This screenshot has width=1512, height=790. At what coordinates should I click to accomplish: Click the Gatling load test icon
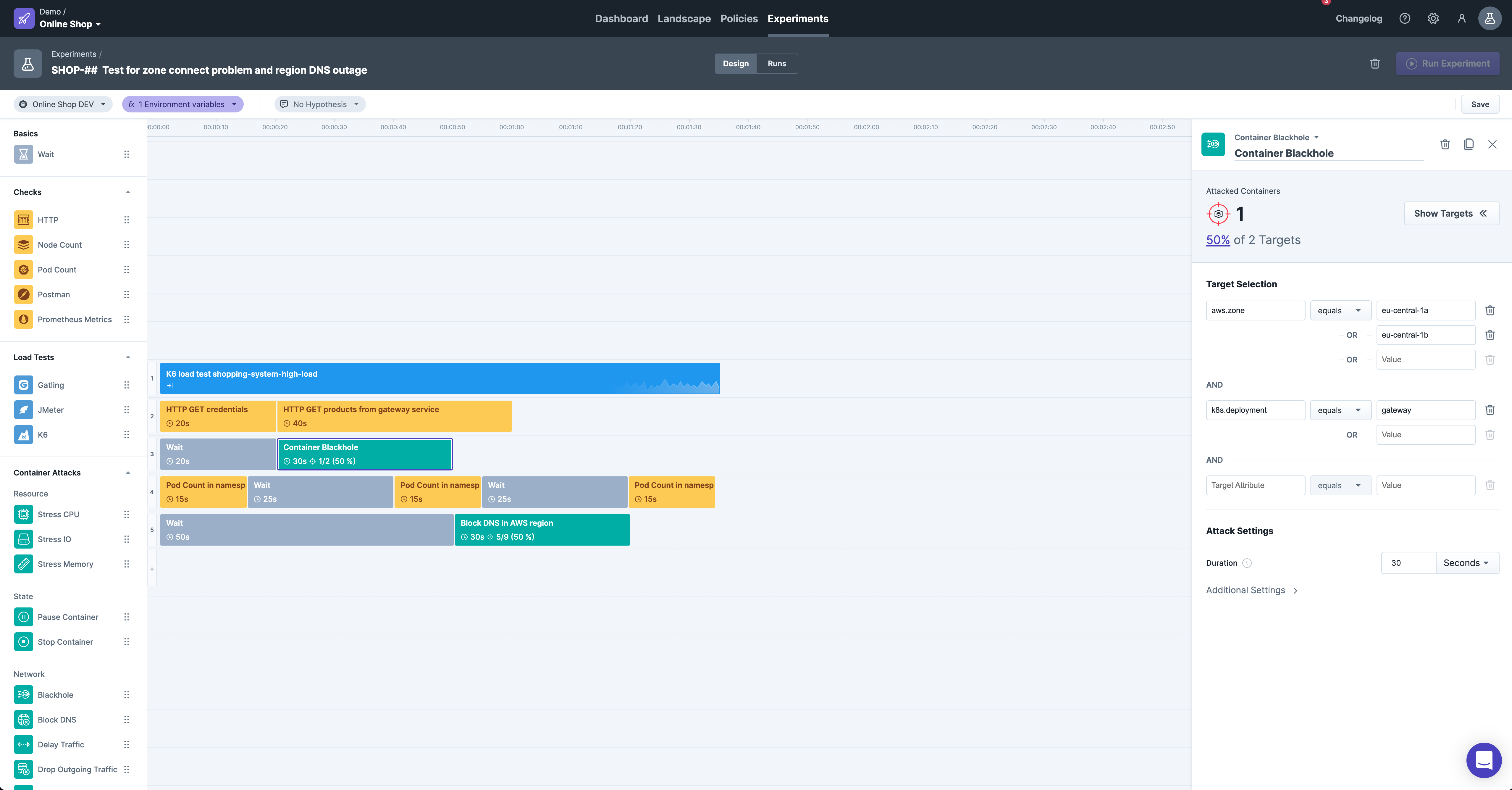(23, 385)
